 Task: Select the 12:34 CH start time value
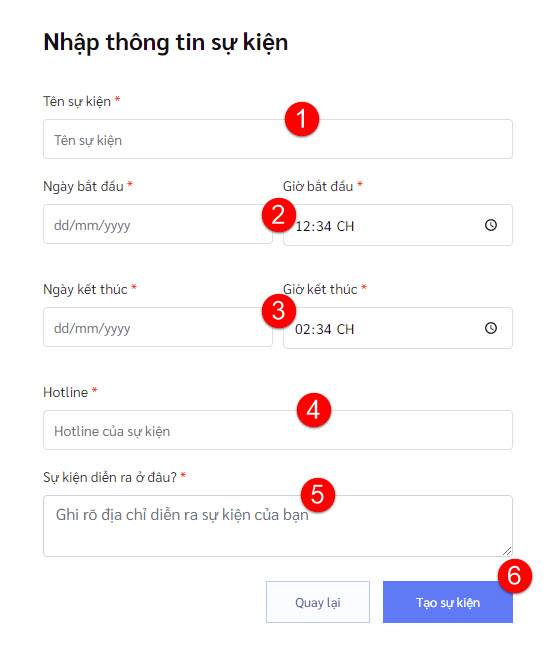coord(325,226)
